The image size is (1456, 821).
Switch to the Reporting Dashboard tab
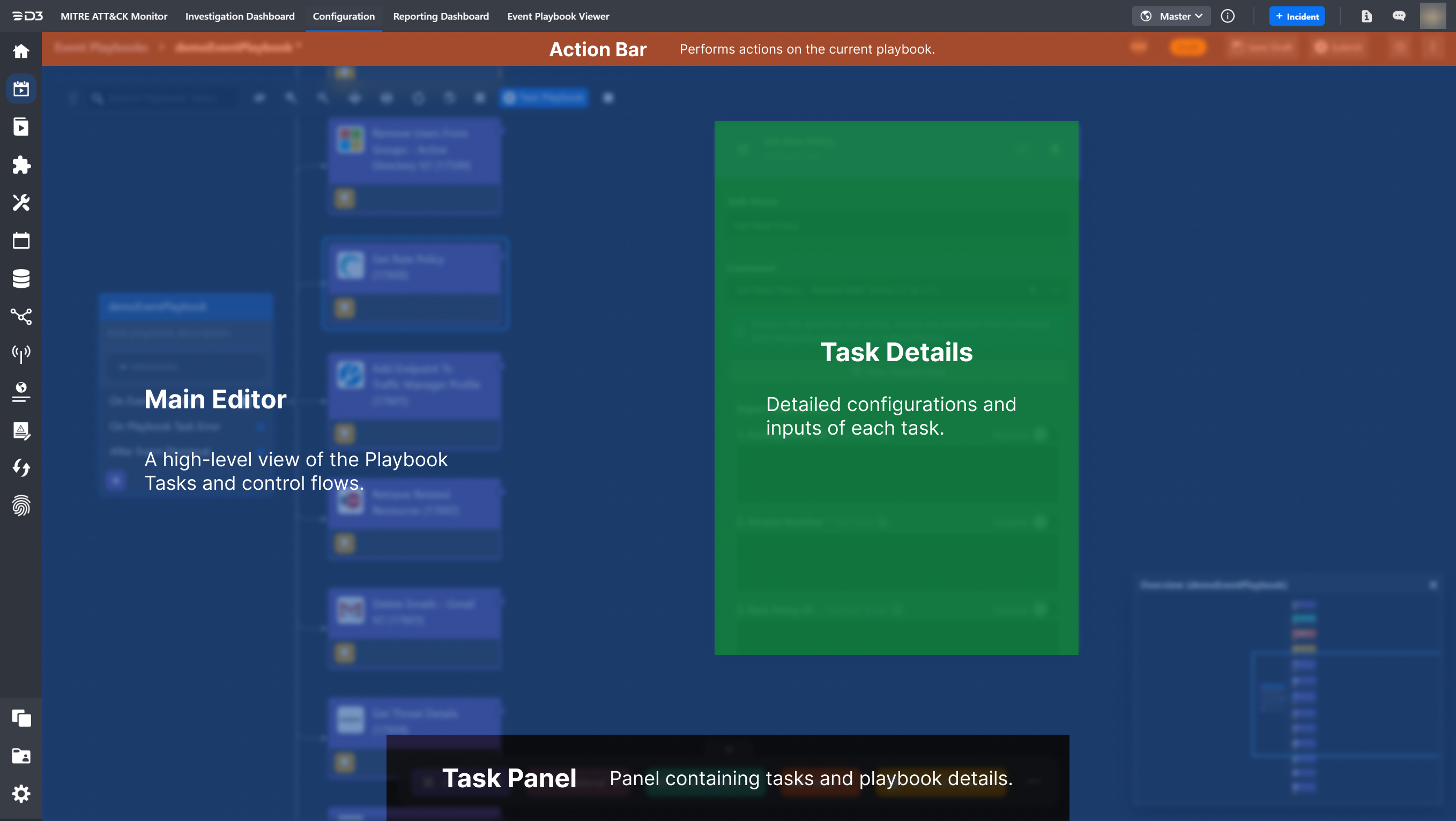click(441, 17)
